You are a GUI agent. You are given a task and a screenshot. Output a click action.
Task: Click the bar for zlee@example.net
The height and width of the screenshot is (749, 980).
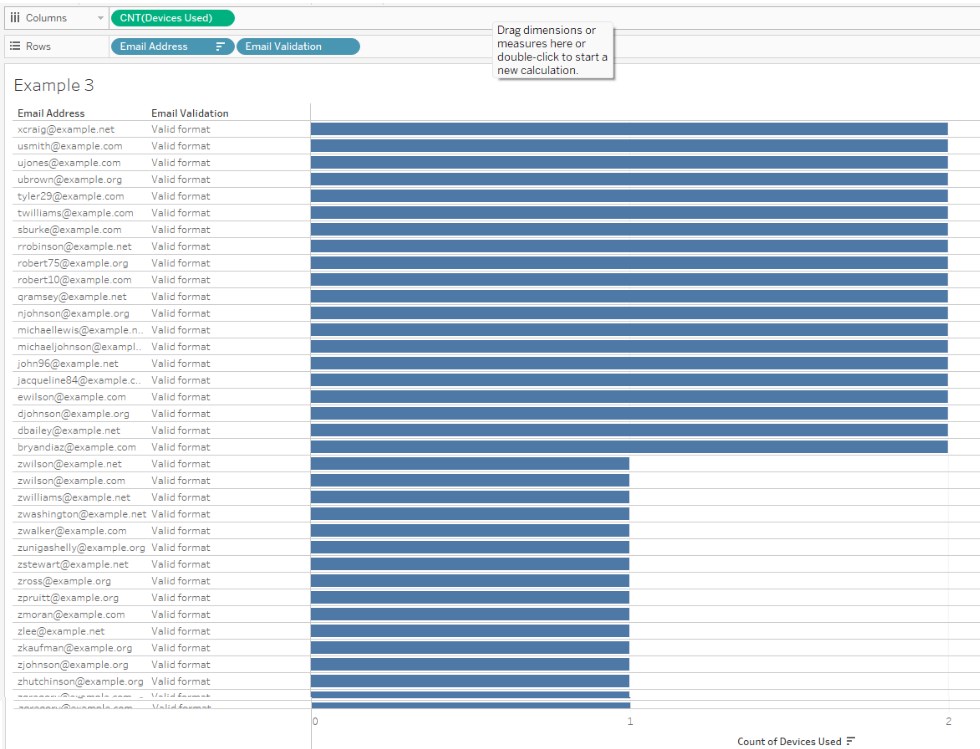[x=470, y=631]
